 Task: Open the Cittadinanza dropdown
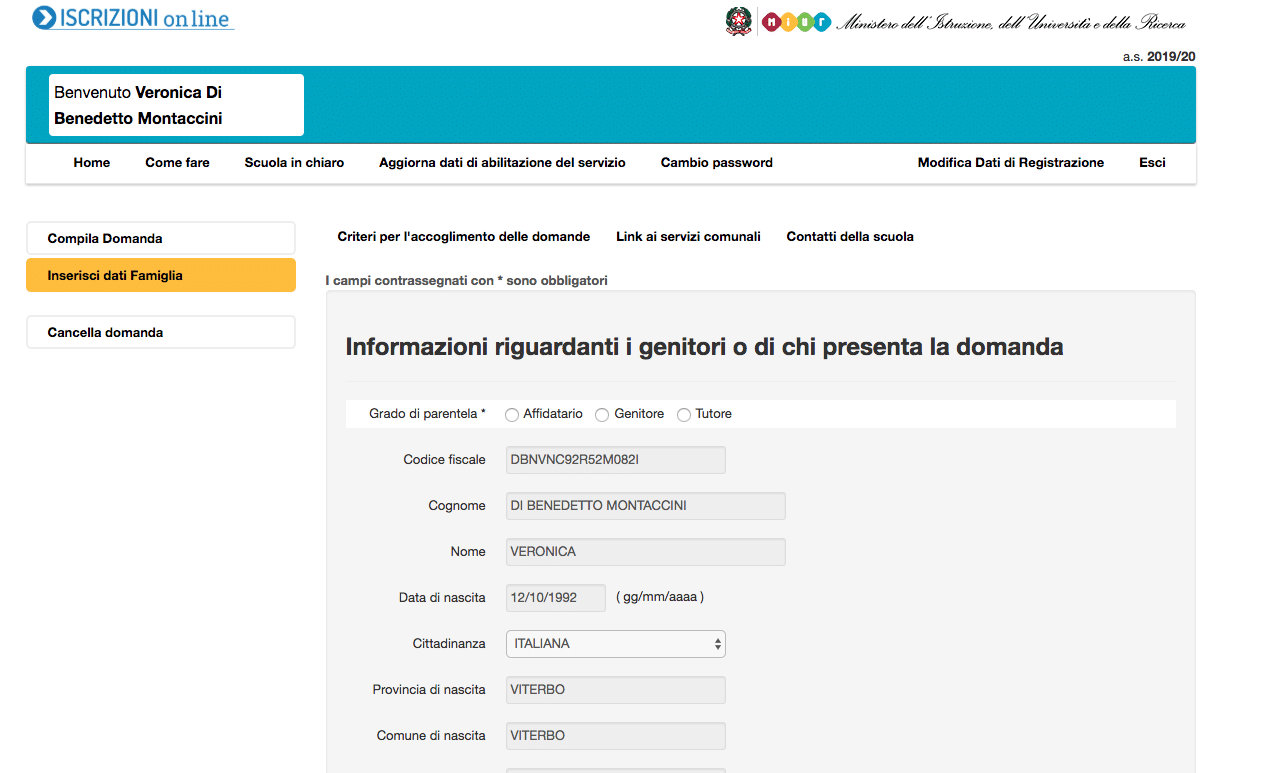click(615, 644)
